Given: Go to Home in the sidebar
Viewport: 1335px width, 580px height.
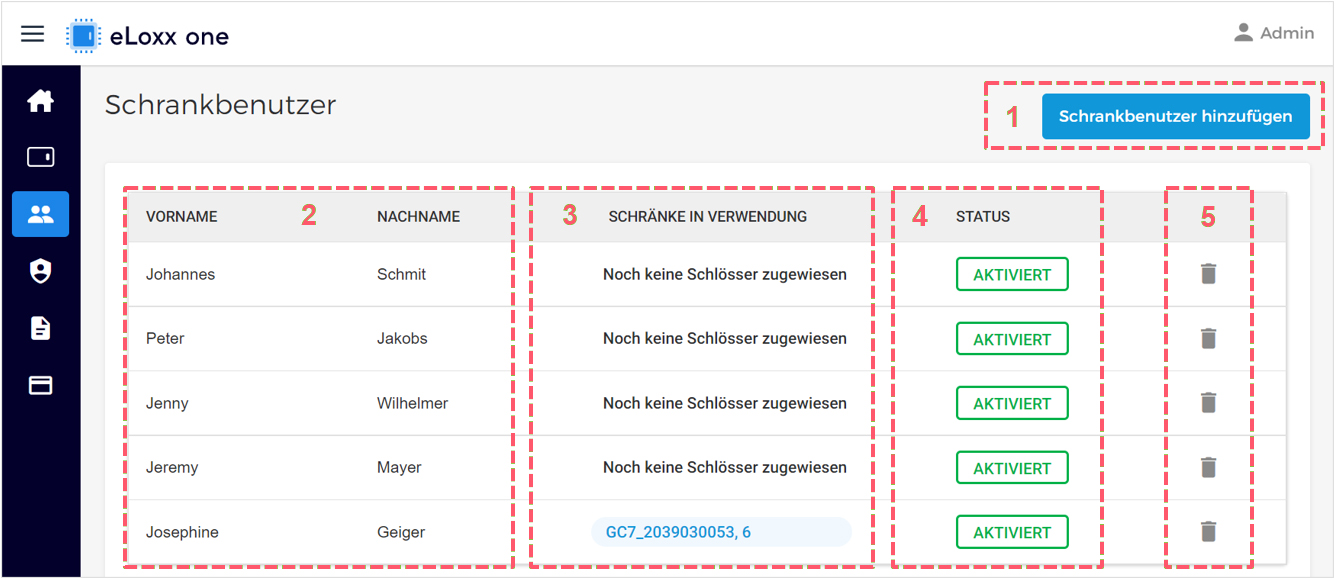Looking at the screenshot, I should coord(40,101).
